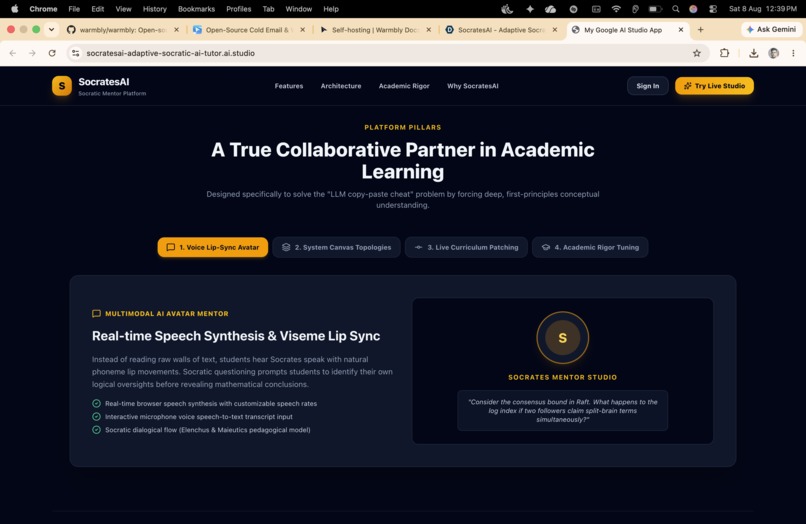Select Live Curriculum Patching tab

466,247
